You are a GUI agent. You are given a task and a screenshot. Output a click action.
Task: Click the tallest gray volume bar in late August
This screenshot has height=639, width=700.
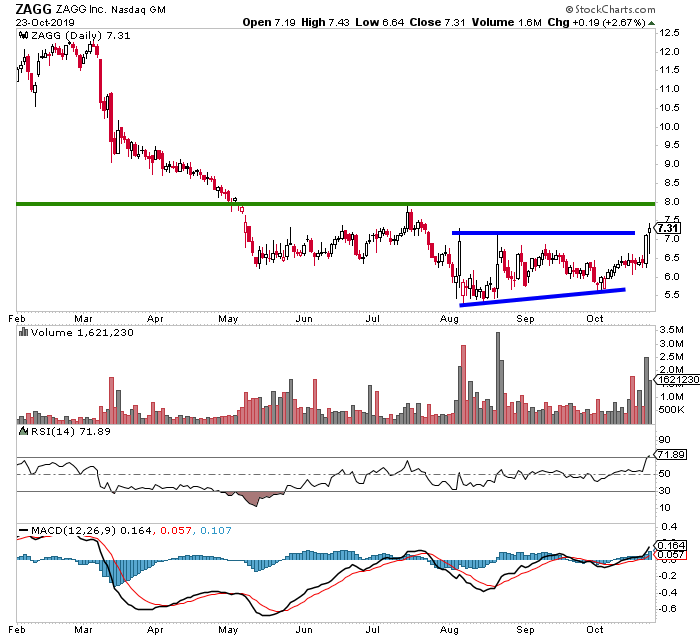click(498, 378)
